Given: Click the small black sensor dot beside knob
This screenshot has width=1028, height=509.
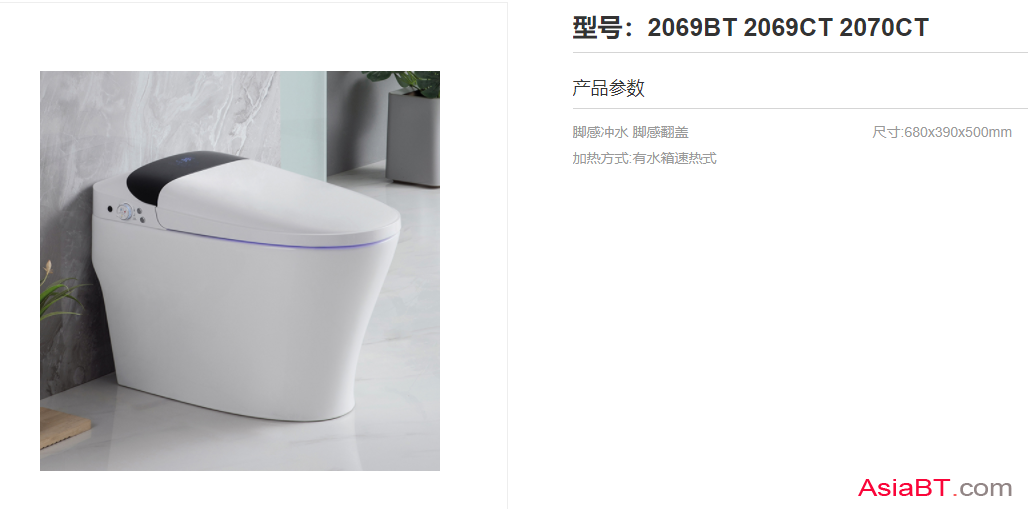Looking at the screenshot, I should tap(109, 209).
